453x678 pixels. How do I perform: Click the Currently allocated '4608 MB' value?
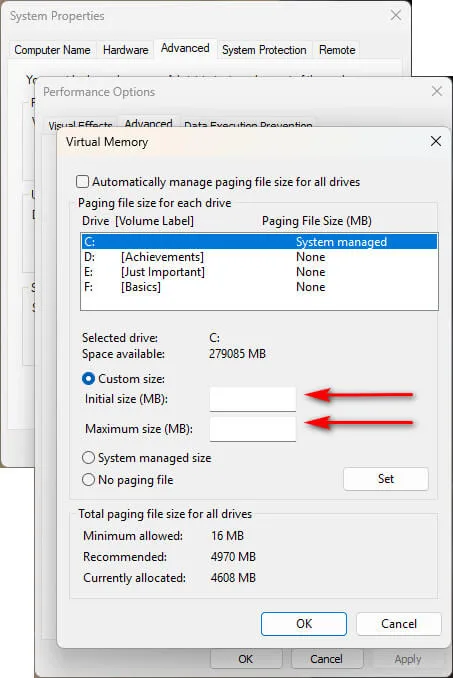[233, 578]
